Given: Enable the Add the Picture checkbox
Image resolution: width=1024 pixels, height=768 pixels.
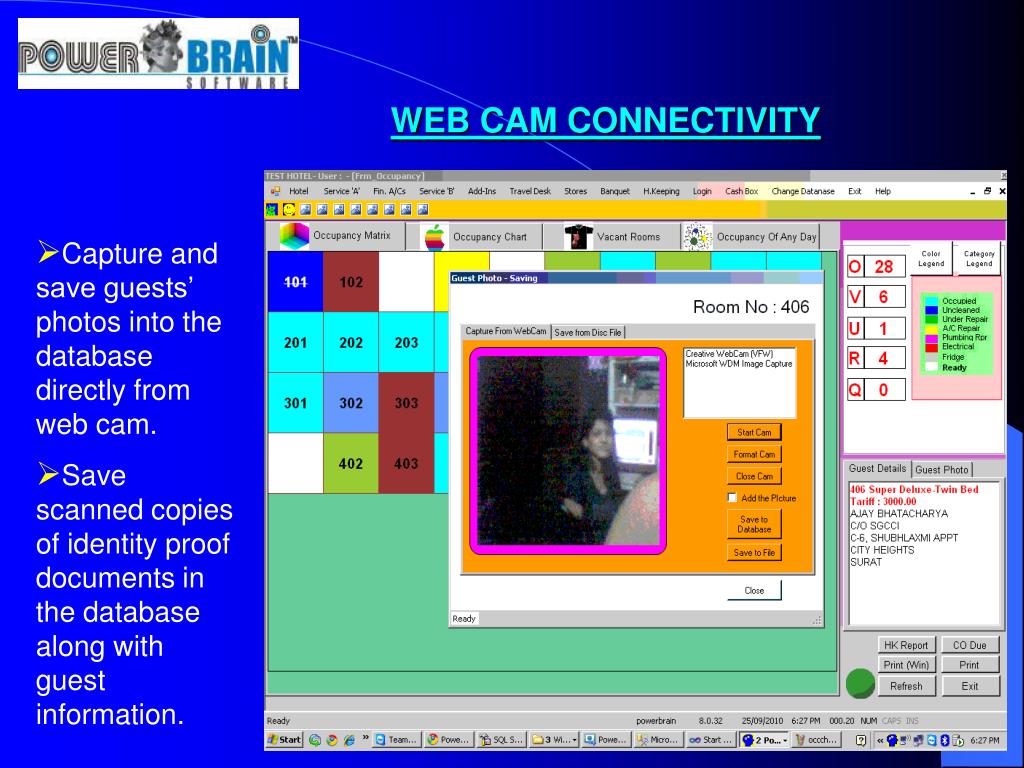Looking at the screenshot, I should click(x=733, y=498).
